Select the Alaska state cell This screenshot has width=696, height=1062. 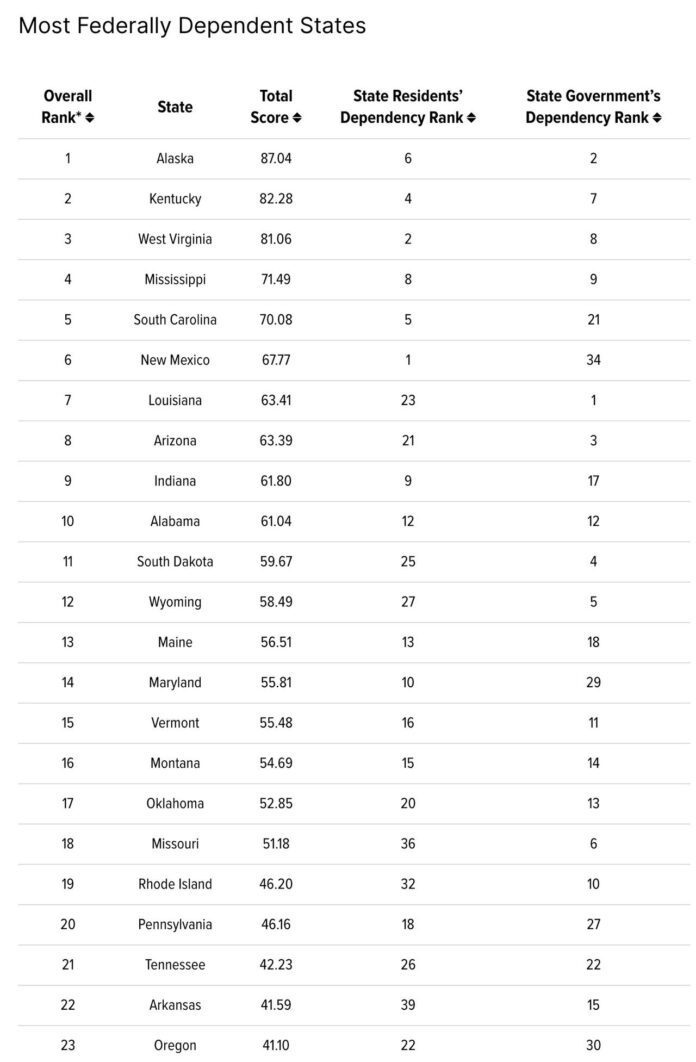(175, 158)
